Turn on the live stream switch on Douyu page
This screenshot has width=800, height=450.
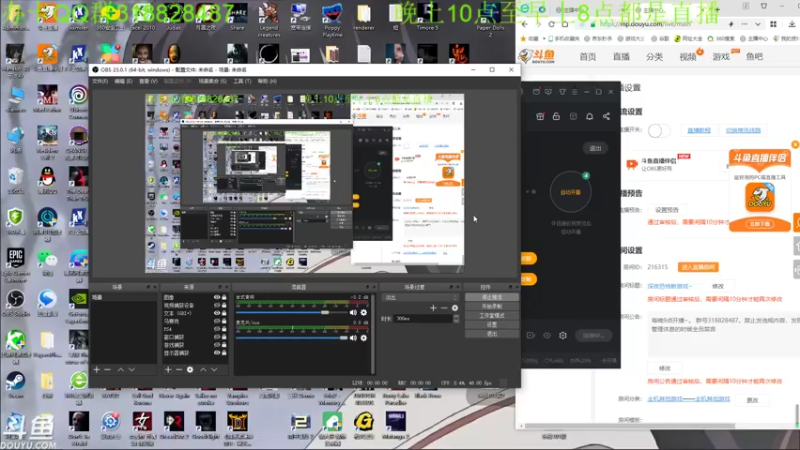tap(659, 131)
